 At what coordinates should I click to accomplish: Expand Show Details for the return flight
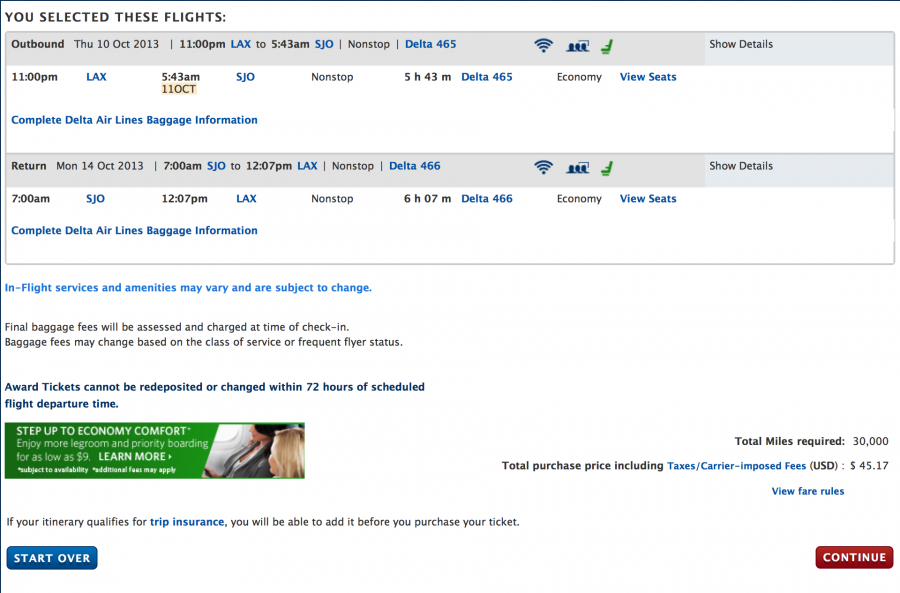point(741,166)
